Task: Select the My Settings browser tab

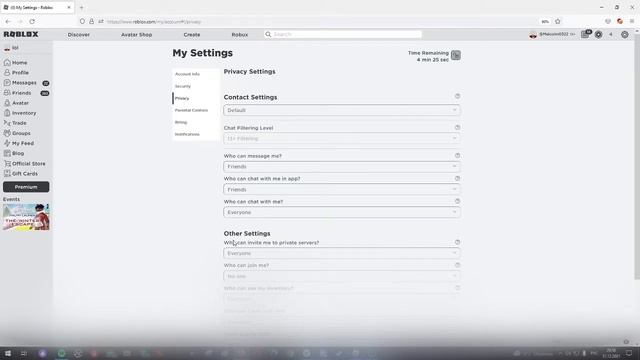Action: tap(37, 7)
